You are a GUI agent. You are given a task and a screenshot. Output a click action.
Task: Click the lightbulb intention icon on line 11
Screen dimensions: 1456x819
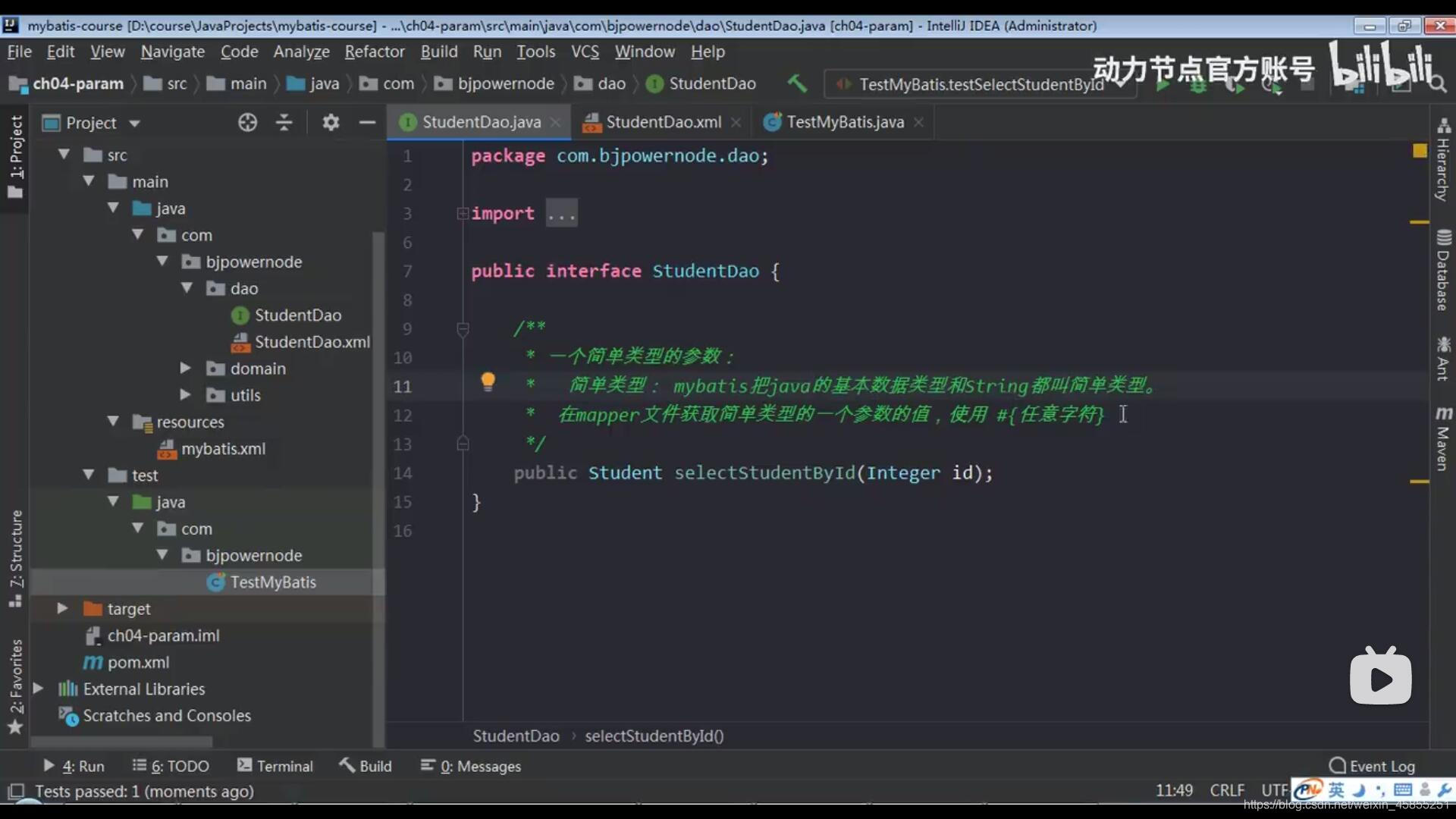(488, 381)
